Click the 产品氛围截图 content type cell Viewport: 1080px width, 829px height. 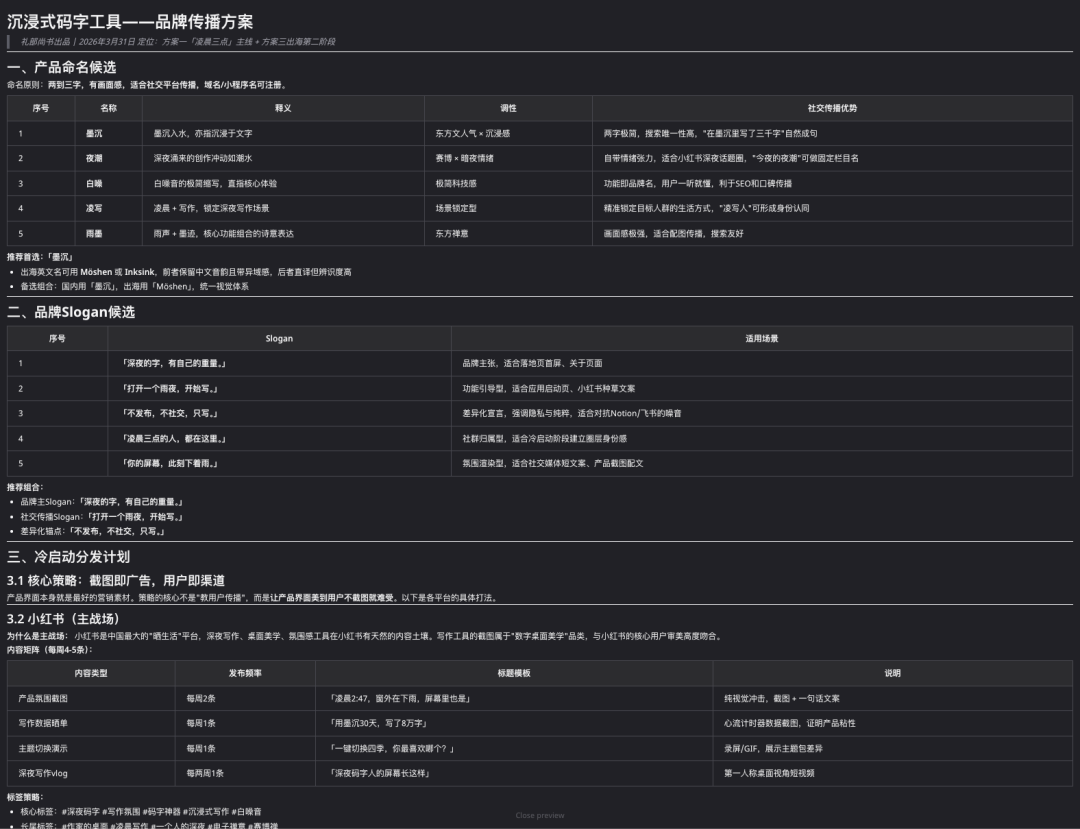[44, 698]
